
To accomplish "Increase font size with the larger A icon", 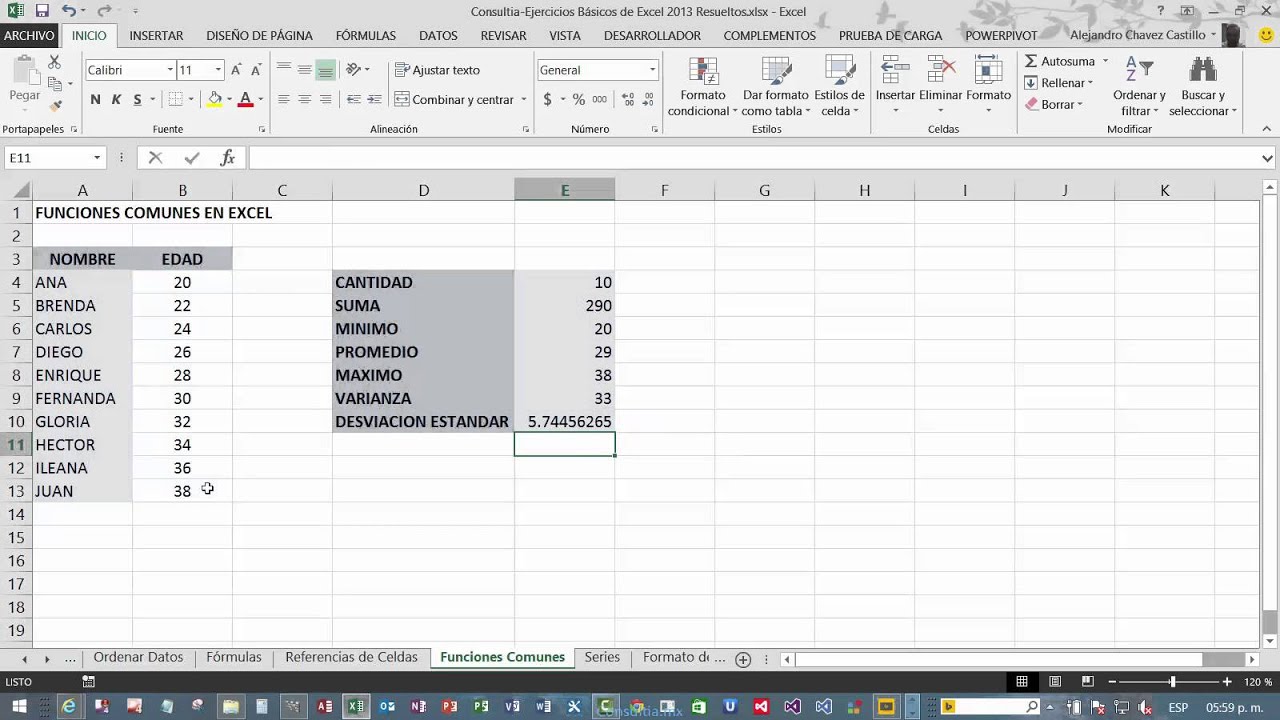I will (236, 70).
